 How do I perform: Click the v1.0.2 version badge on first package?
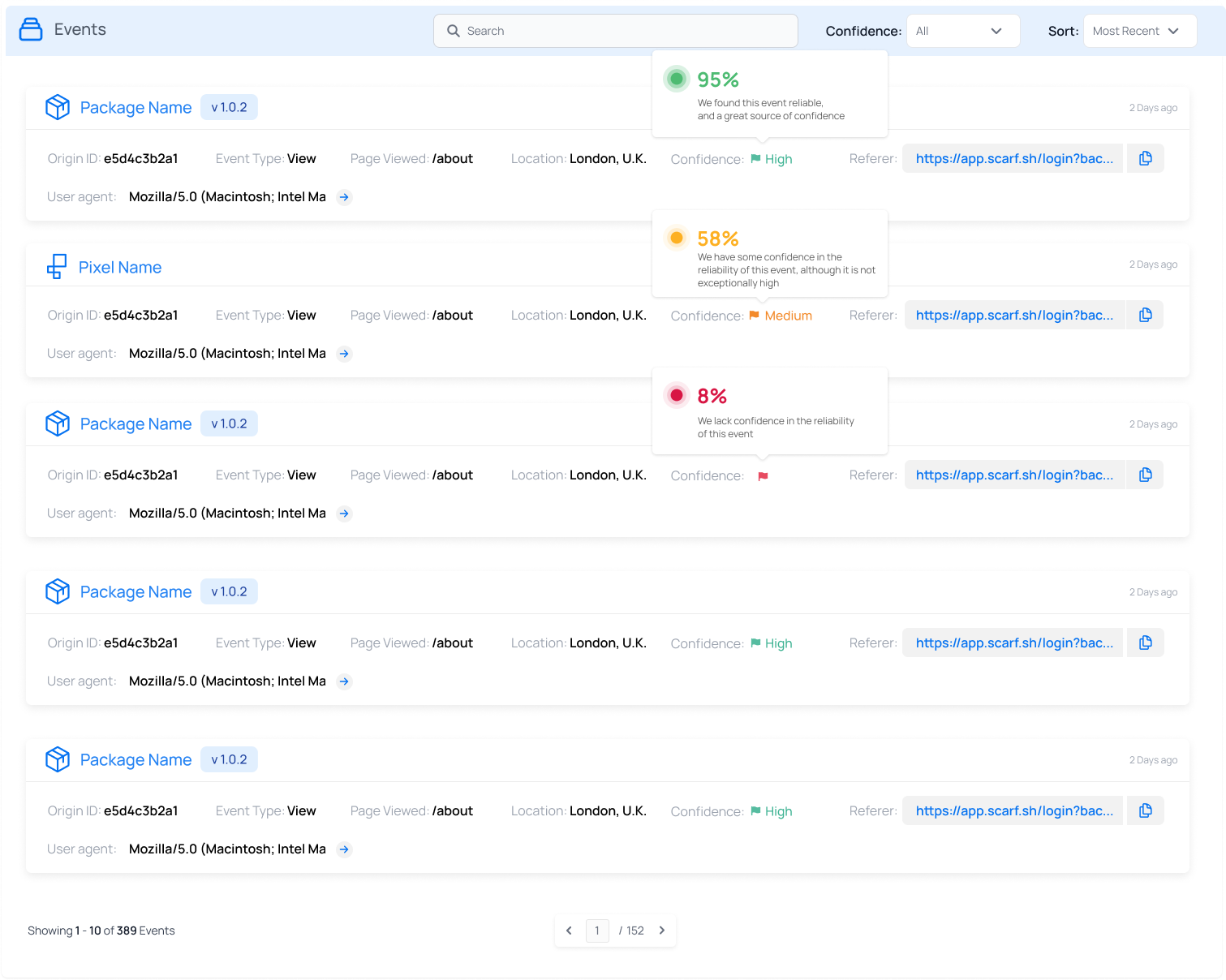(x=229, y=107)
